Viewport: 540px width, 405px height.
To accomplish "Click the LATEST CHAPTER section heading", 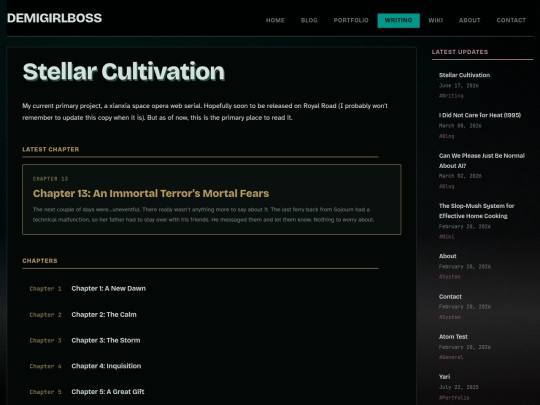I will (x=51, y=149).
